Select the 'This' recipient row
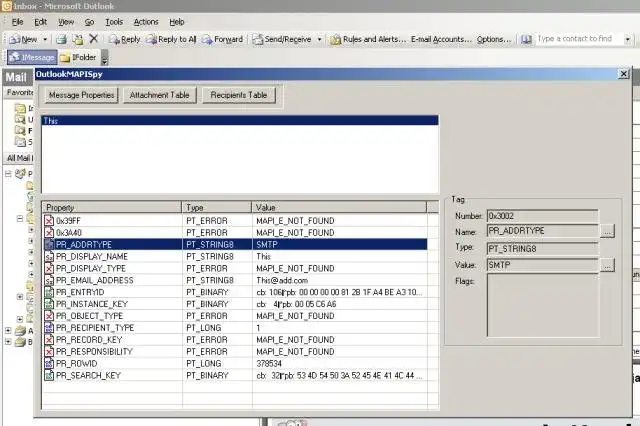Viewport: 640px width, 426px height. pos(240,121)
